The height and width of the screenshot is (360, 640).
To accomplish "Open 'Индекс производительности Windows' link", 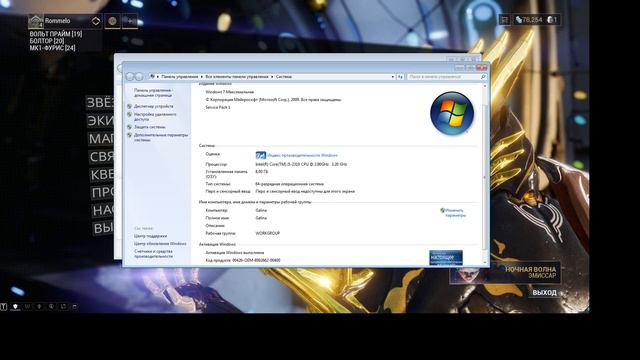I will click(x=302, y=156).
